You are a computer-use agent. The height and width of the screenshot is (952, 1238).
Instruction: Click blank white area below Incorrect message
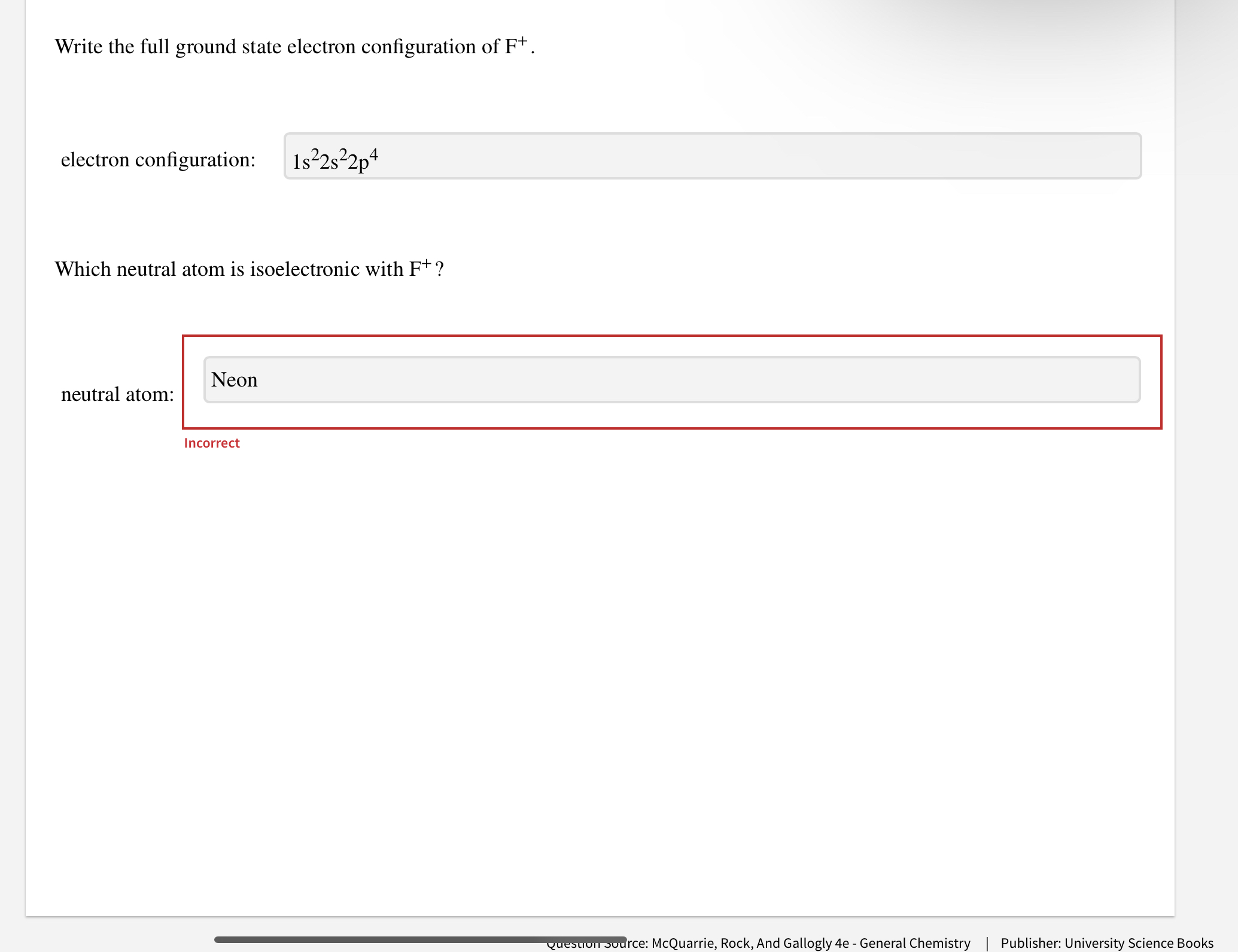598,658
